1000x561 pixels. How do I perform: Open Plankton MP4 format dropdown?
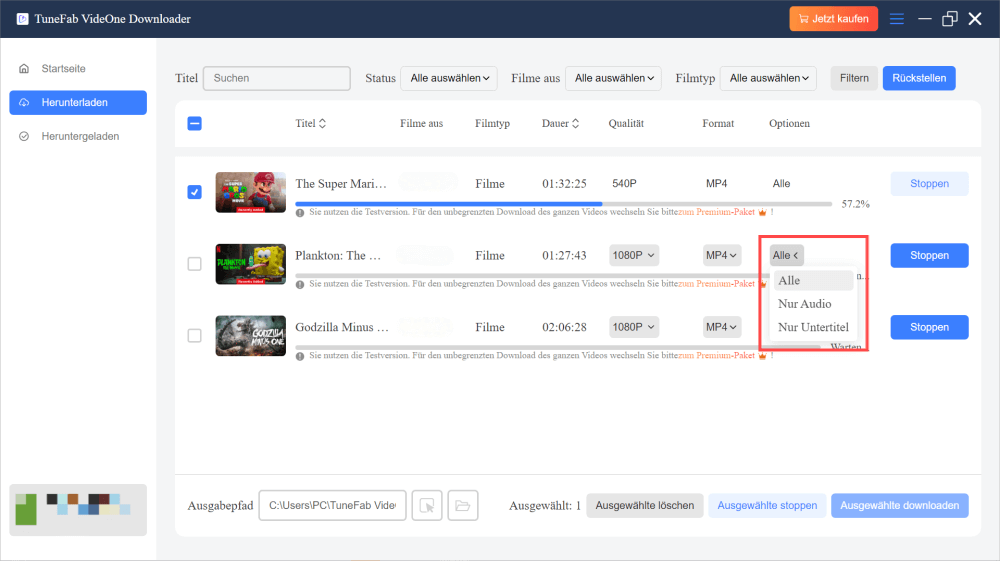722,255
